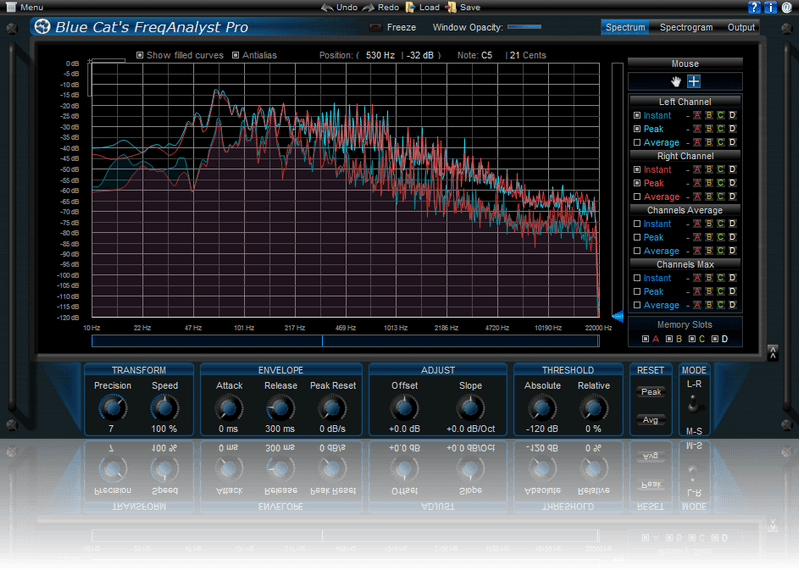Enable Channels Max Instant curve
800x570 pixels.
click(637, 278)
